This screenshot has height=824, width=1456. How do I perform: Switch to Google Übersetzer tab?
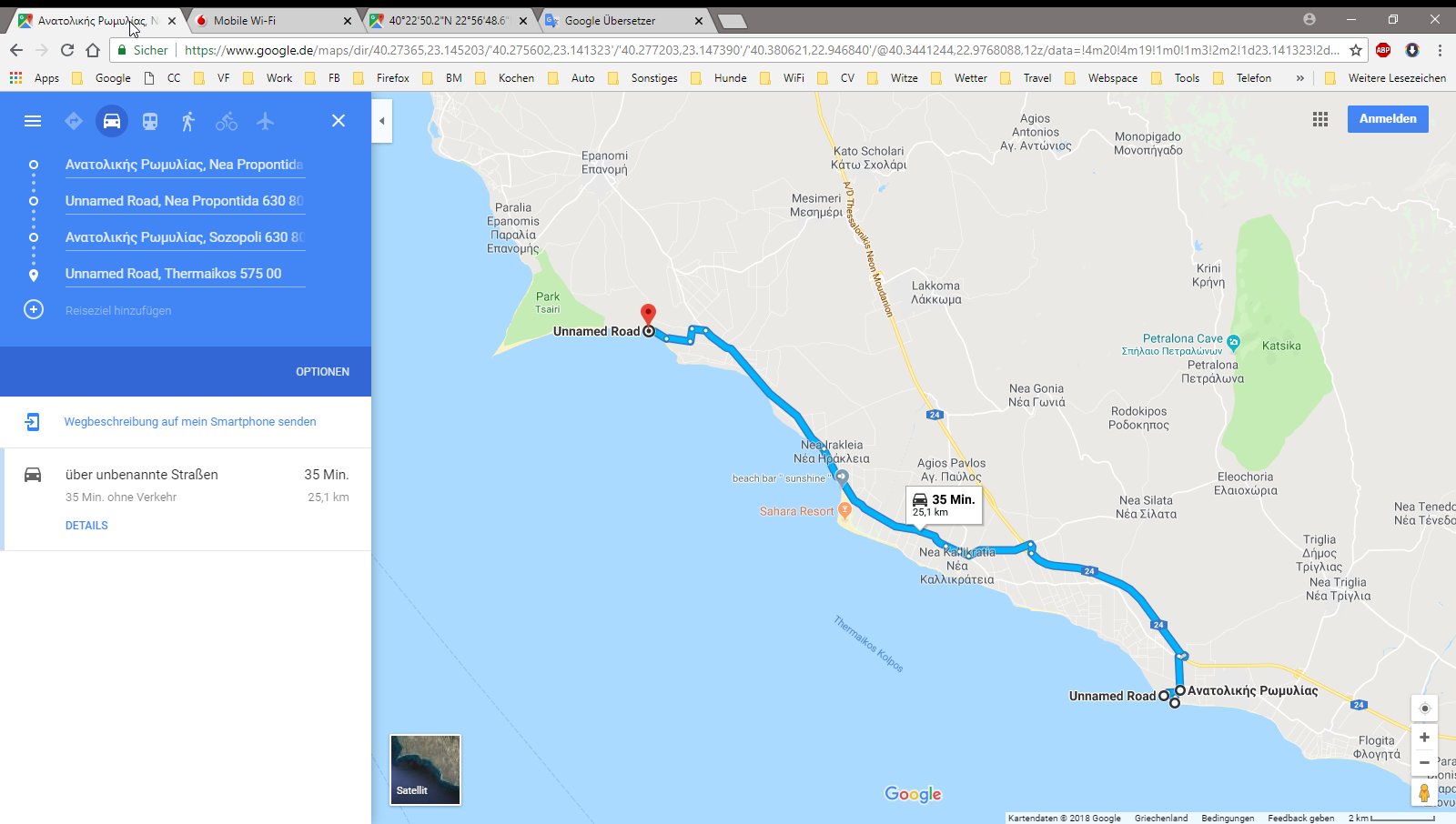click(x=623, y=20)
